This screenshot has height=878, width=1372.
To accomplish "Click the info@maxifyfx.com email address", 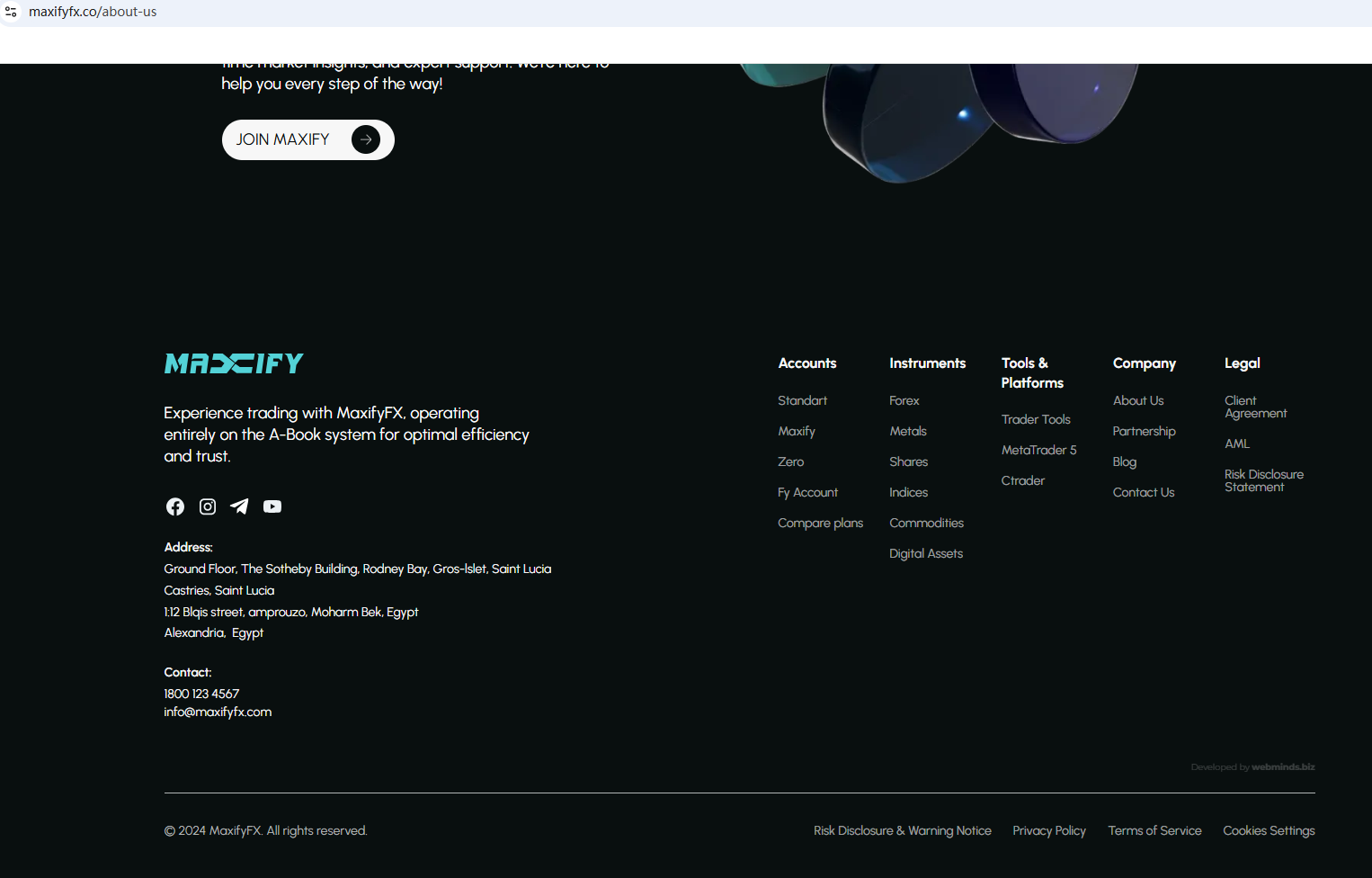I will point(218,712).
